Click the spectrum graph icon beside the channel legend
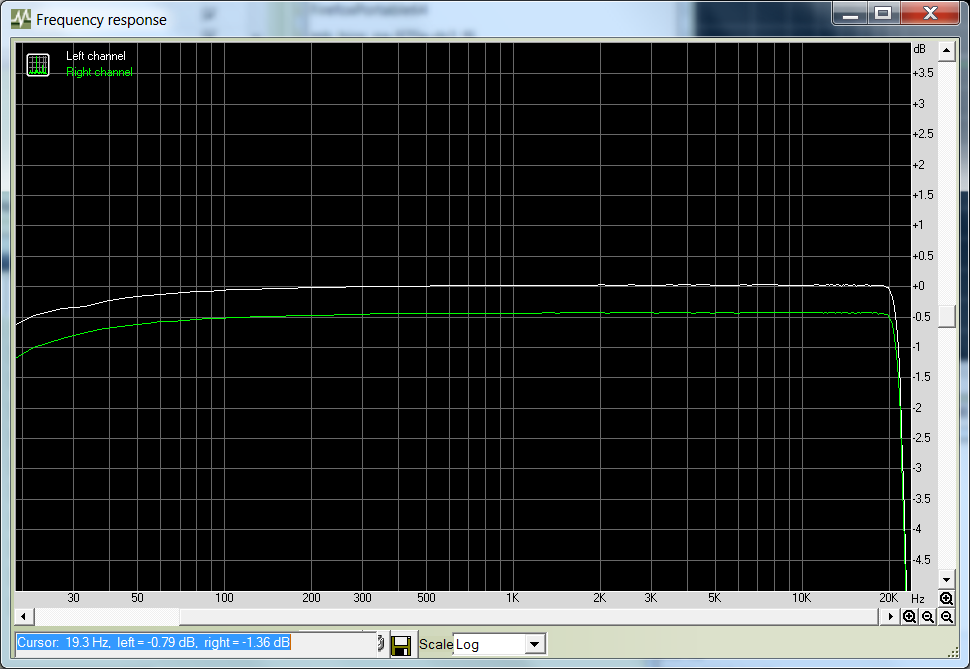 click(38, 65)
